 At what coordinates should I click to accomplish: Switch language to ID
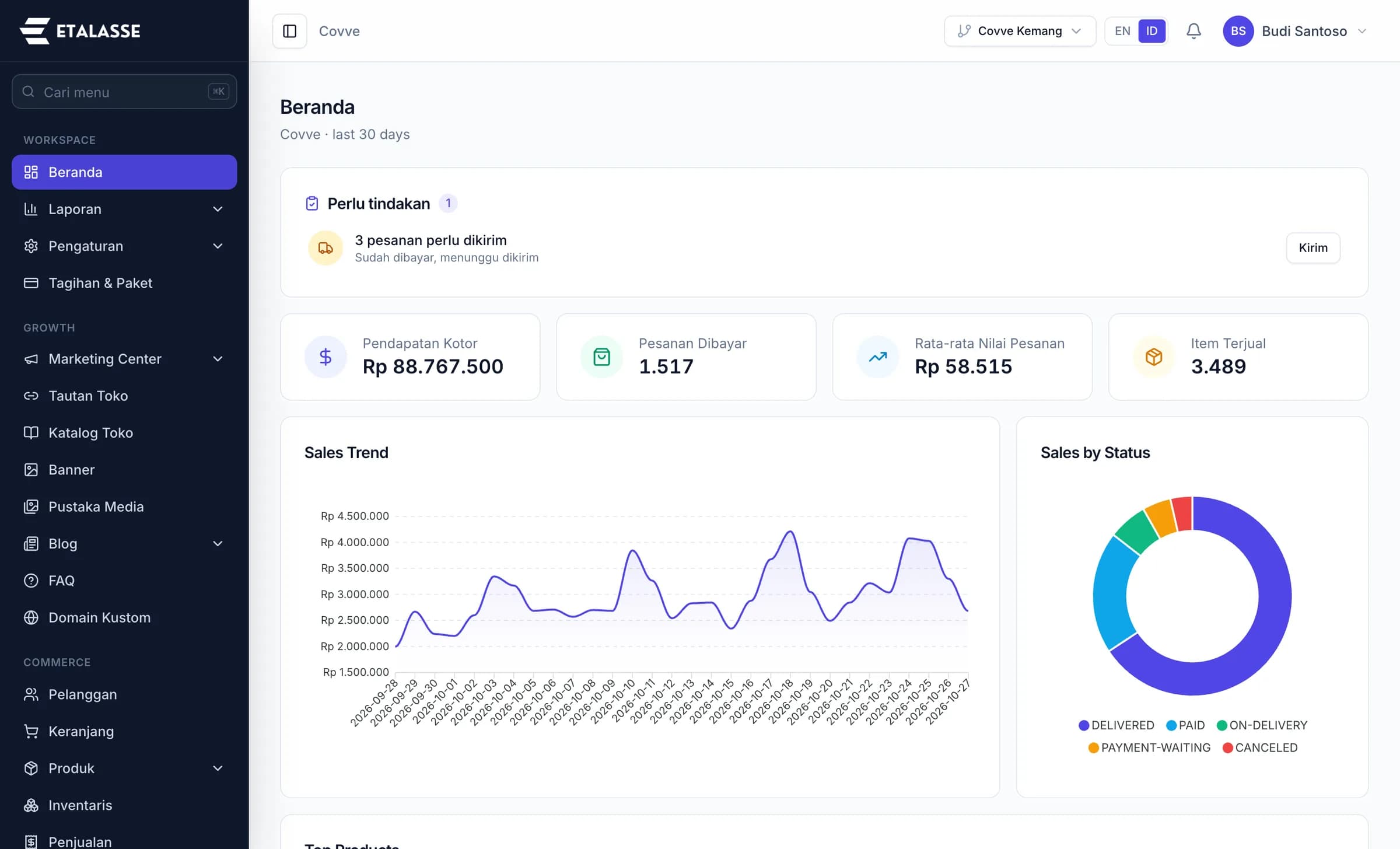[1151, 31]
